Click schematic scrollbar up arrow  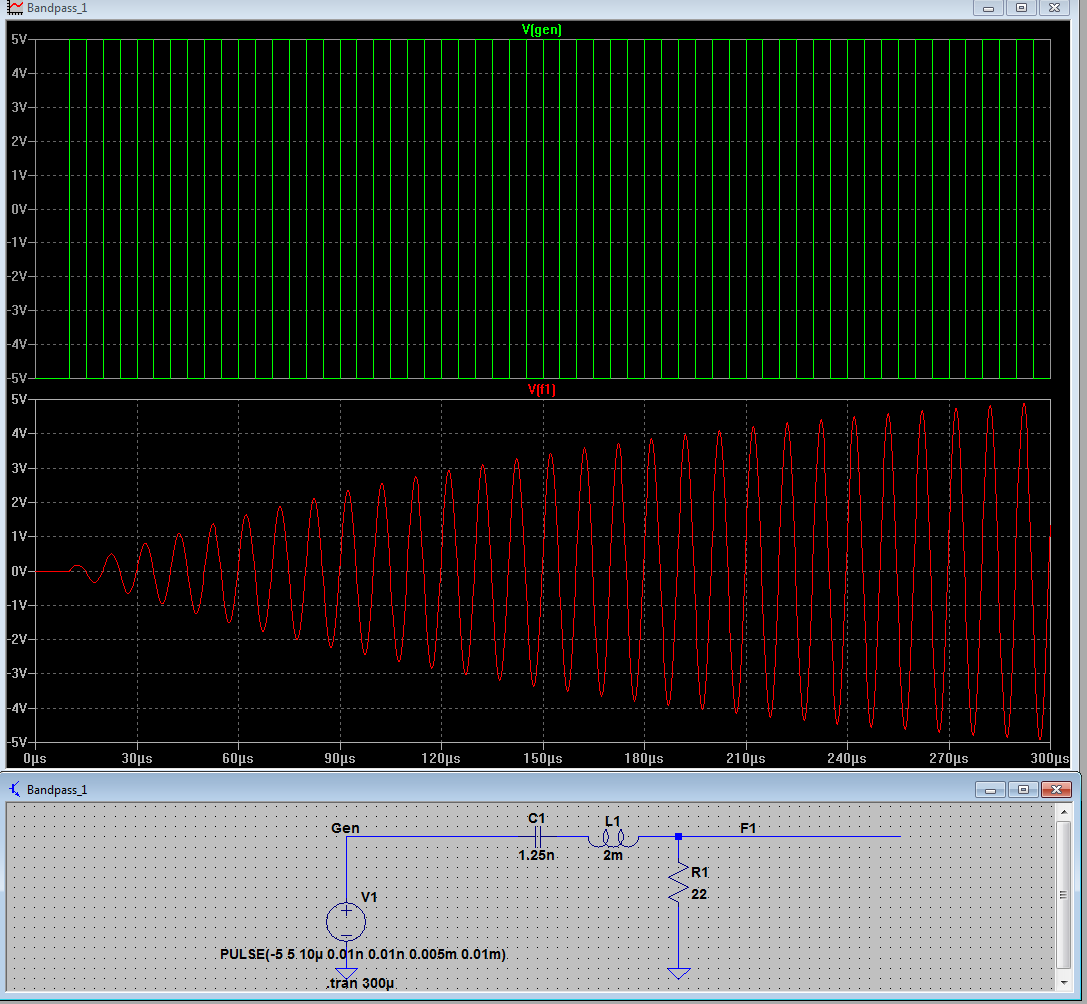(1063, 814)
